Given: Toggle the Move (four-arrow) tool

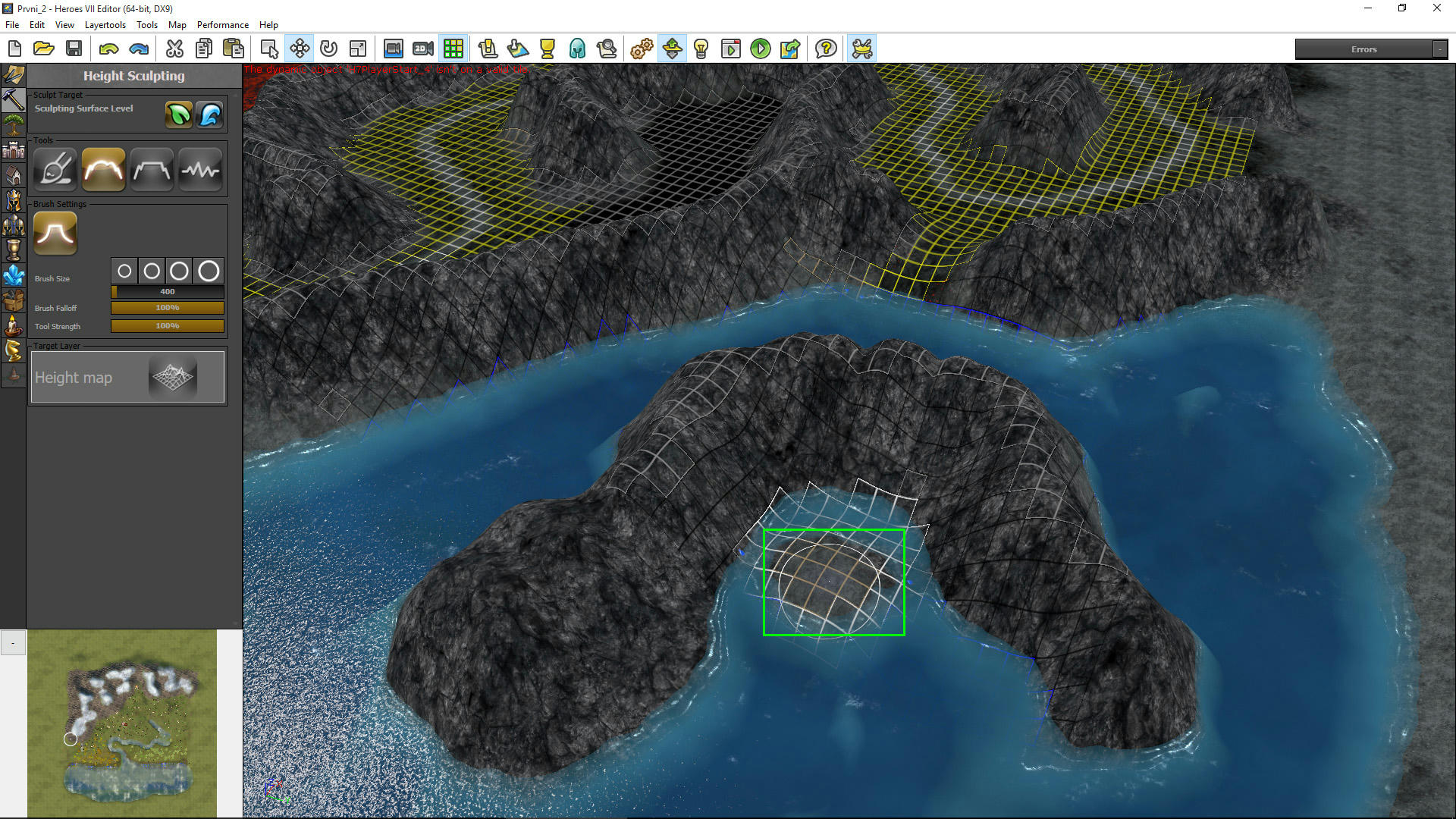Looking at the screenshot, I should coord(300,49).
